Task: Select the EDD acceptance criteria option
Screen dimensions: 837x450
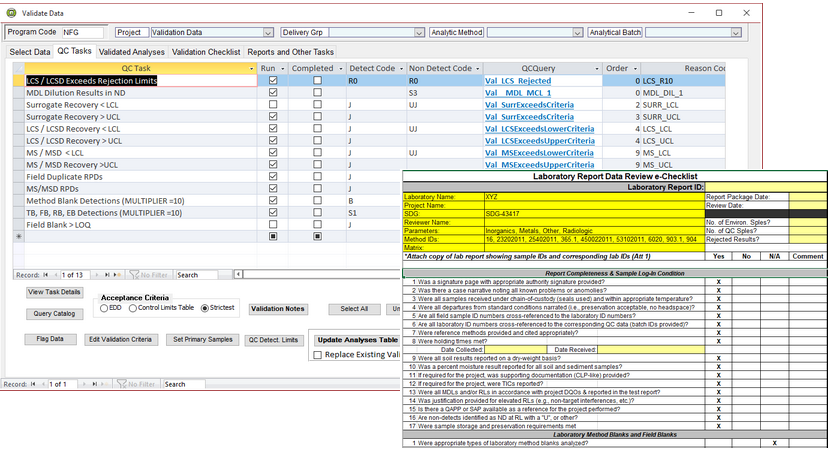Action: [x=104, y=308]
